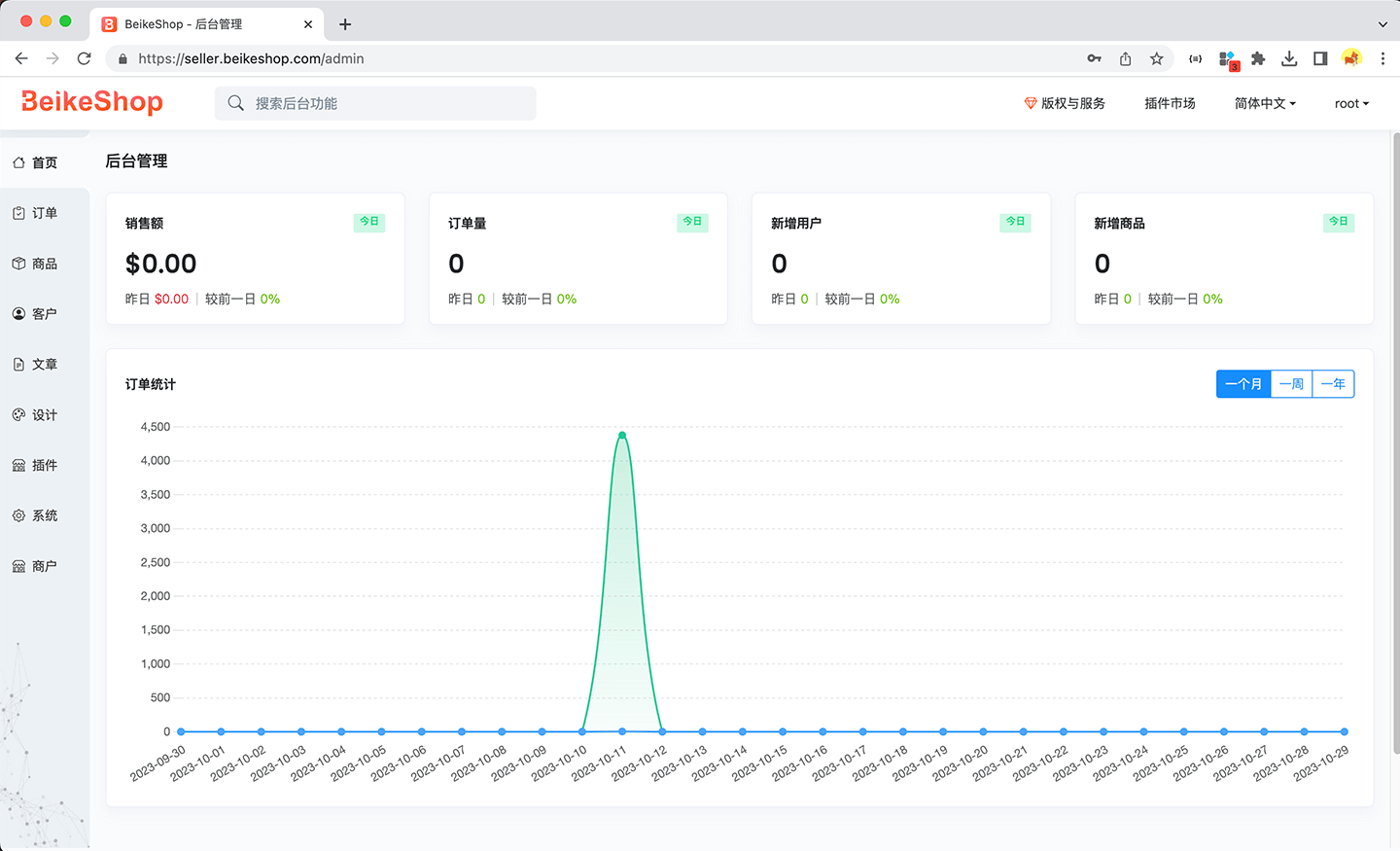The width and height of the screenshot is (1400, 851).
Task: Open the 简体中文 language dropdown
Action: tap(1265, 103)
